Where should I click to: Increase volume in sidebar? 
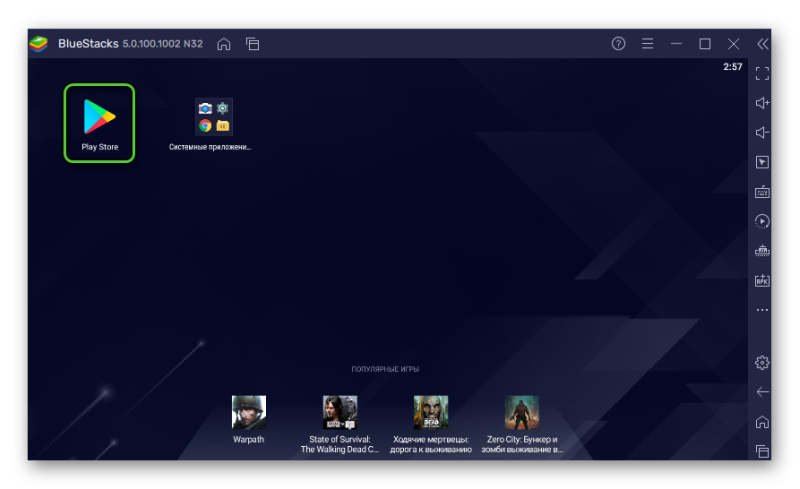[x=762, y=103]
